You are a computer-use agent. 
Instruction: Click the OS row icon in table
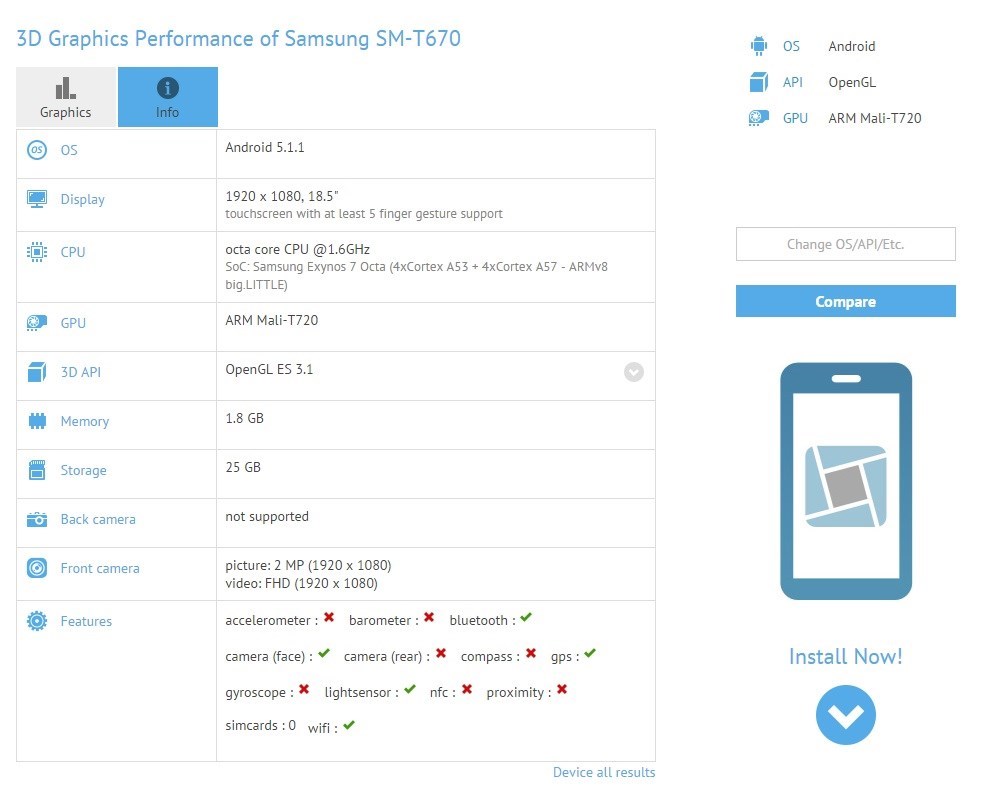[37, 150]
